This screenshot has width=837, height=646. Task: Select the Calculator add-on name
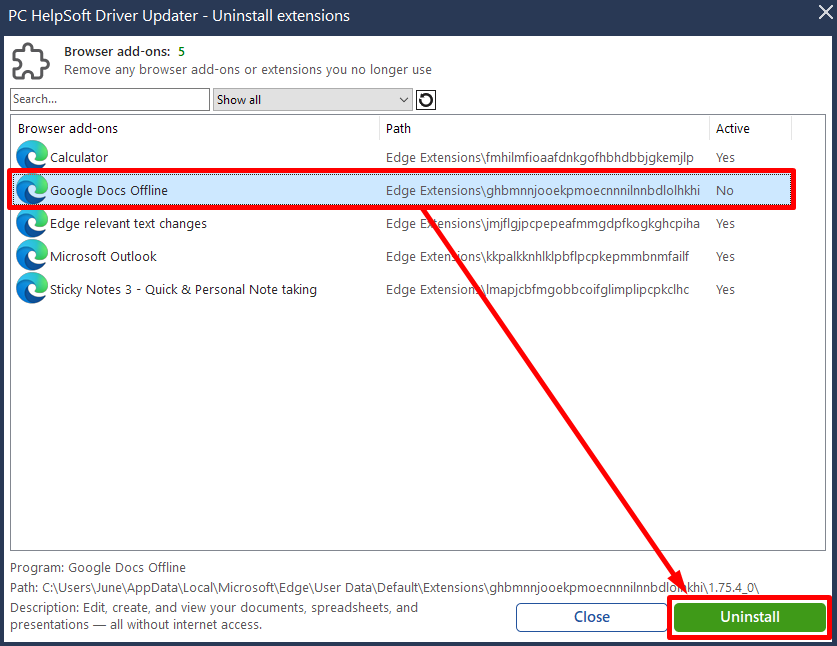pyautogui.click(x=79, y=157)
